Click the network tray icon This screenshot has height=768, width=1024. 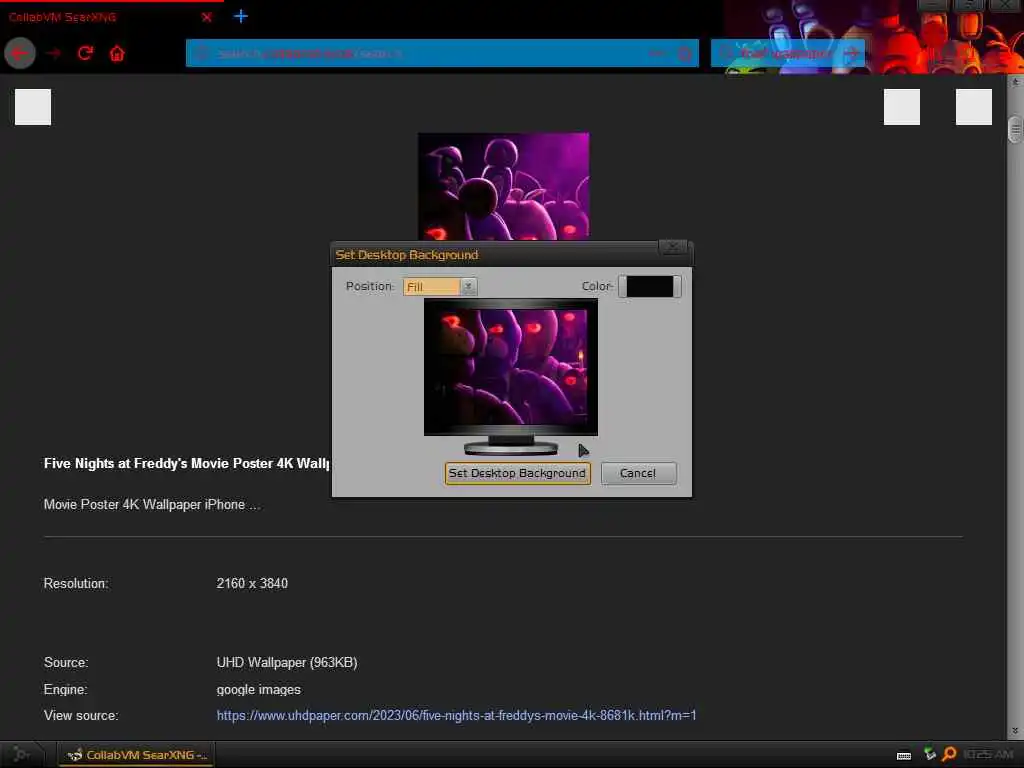pyautogui.click(x=930, y=754)
